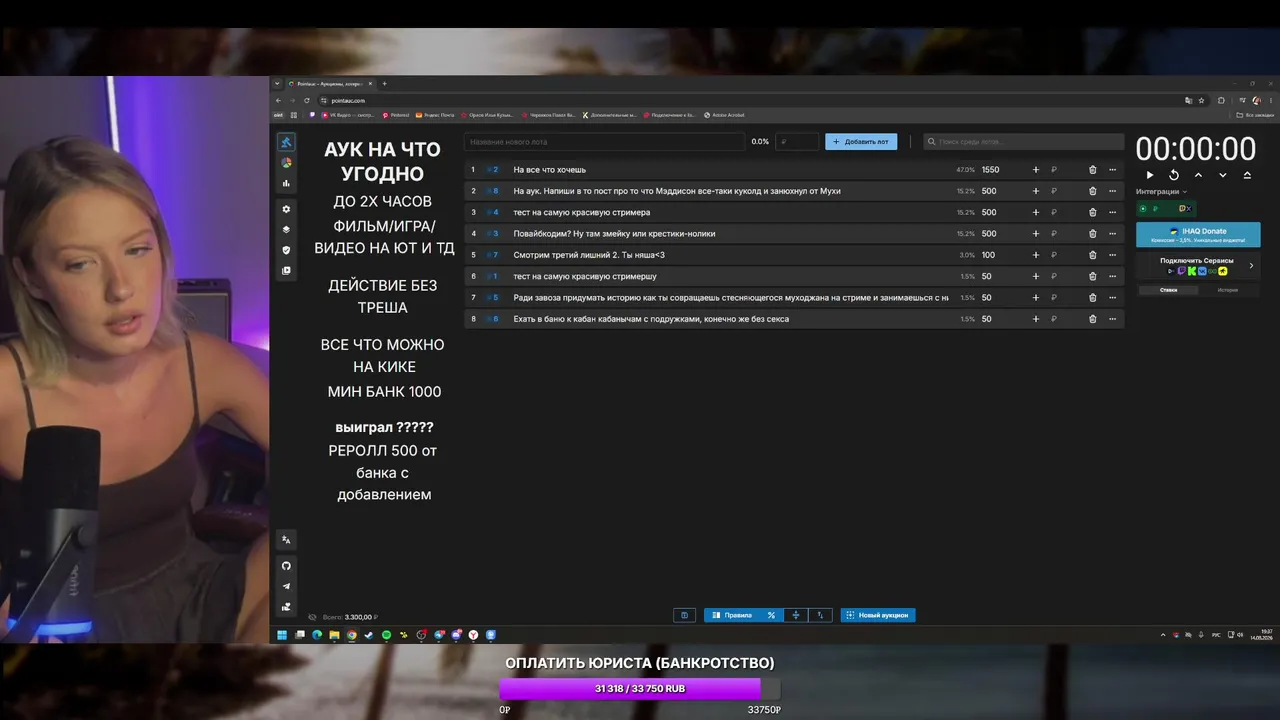The width and height of the screenshot is (1280, 720).
Task: Delete the "Ради завоза" lot
Action: tap(1092, 298)
